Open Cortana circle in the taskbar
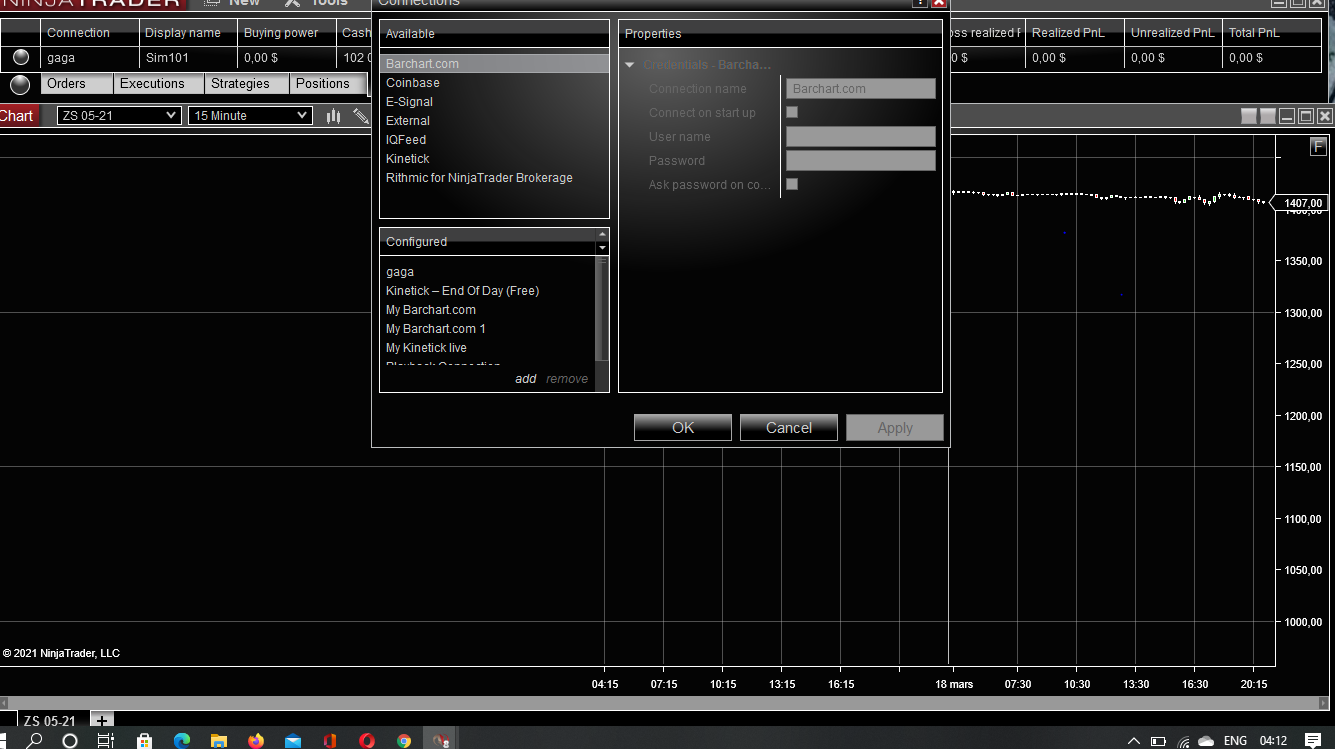This screenshot has height=749, width=1335. click(70, 741)
